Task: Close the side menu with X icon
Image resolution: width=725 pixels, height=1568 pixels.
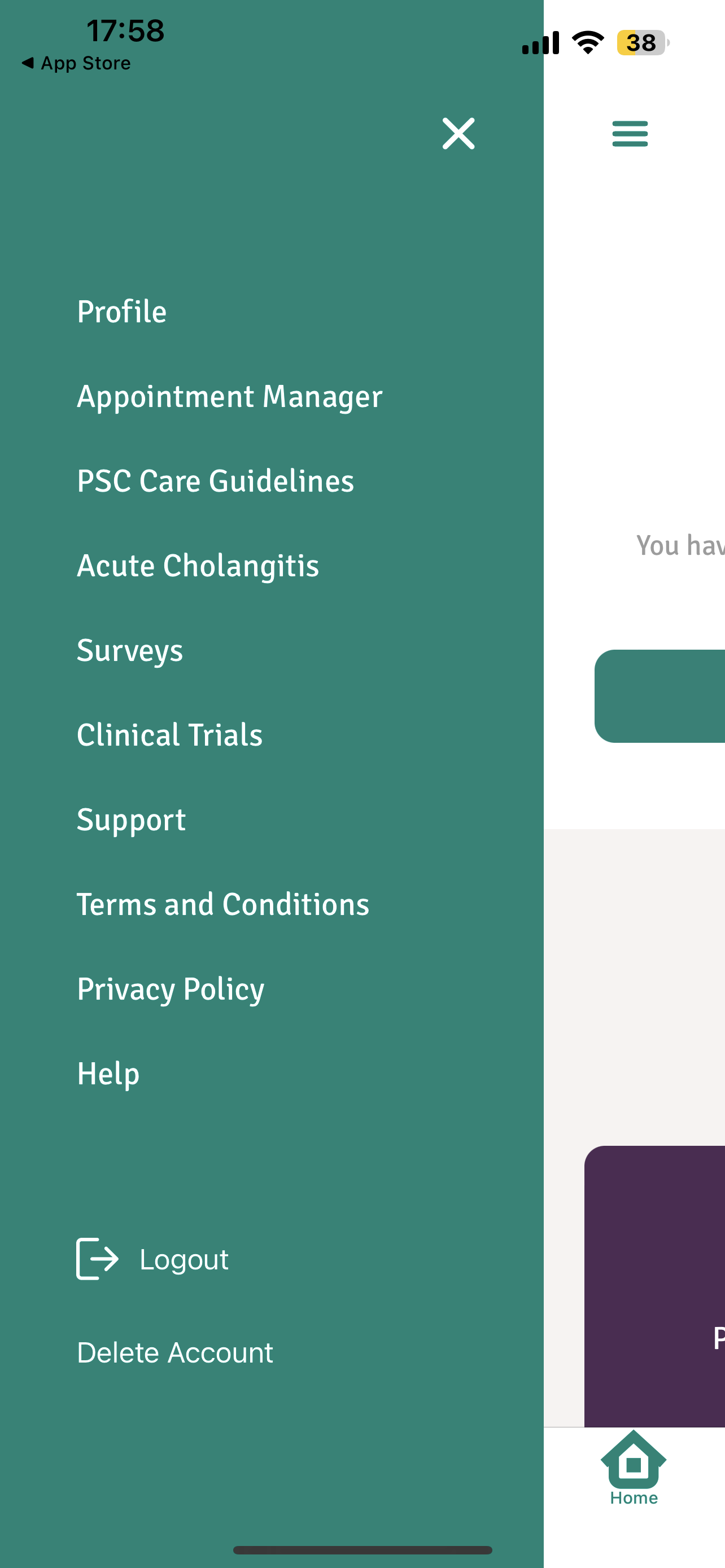Action: pos(458,133)
